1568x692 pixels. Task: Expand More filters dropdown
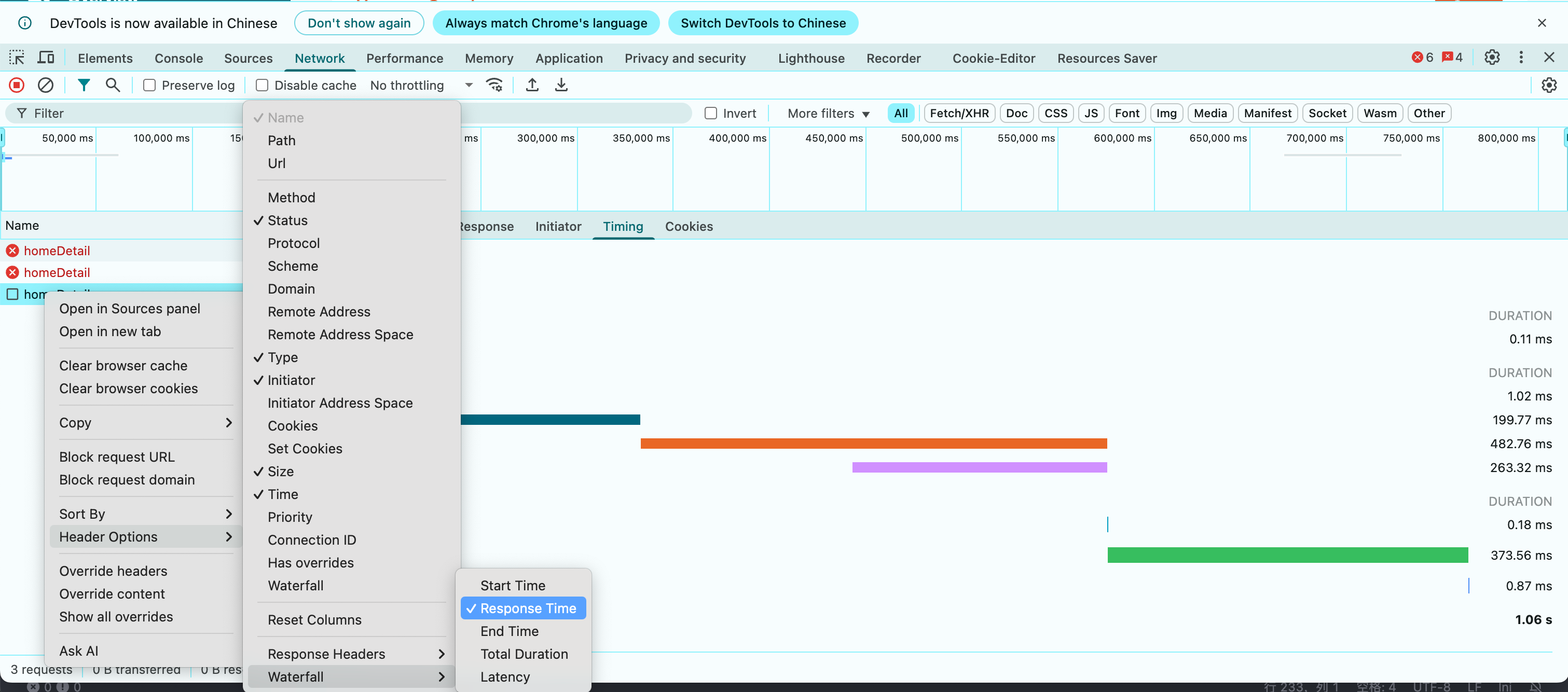[828, 113]
